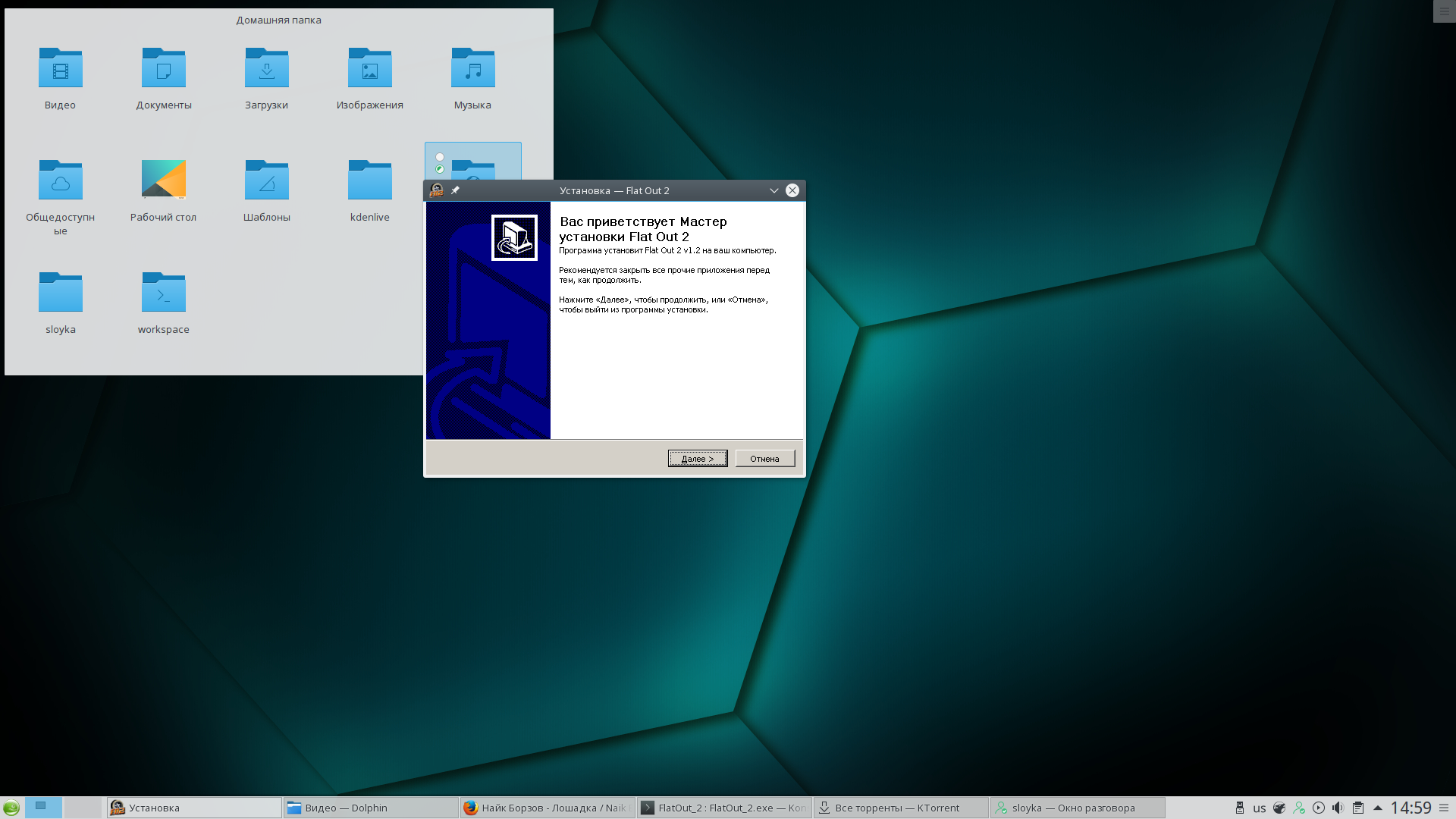
Task: Open the Изображения folder
Action: tap(370, 78)
